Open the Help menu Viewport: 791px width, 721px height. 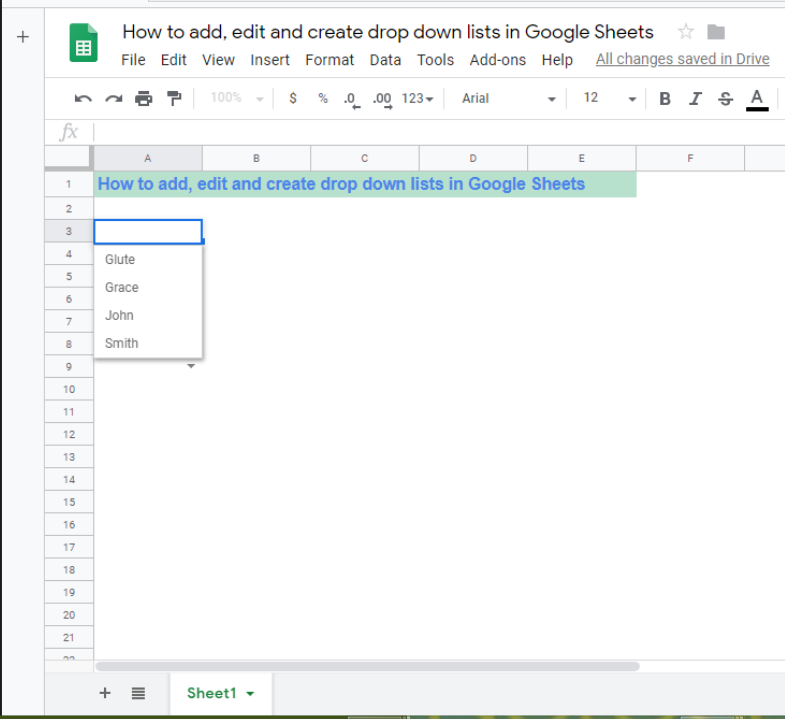[557, 60]
